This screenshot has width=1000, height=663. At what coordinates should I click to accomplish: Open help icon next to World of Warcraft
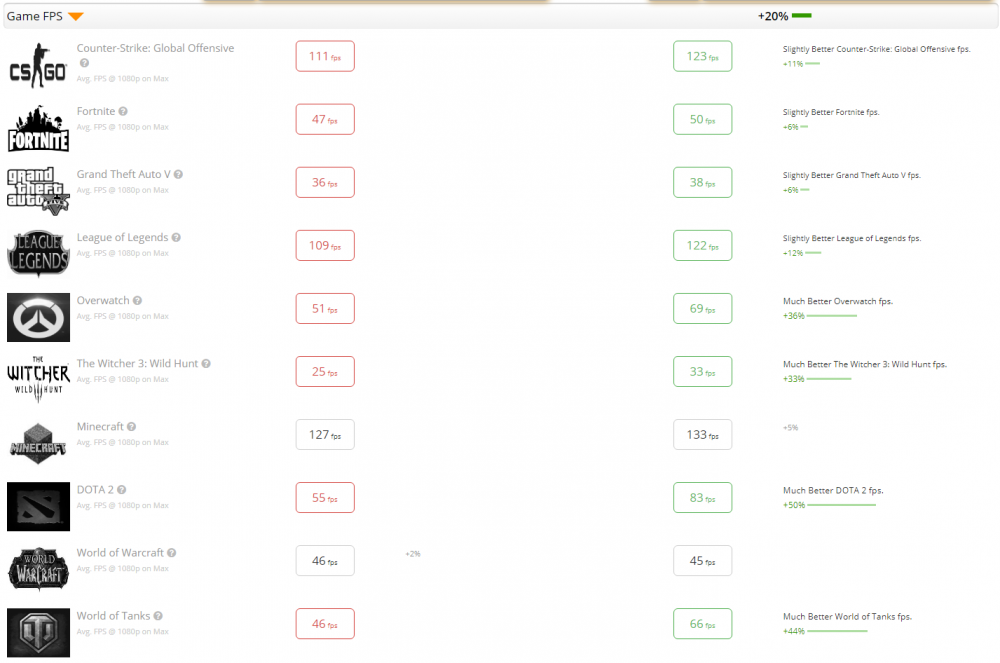click(172, 553)
